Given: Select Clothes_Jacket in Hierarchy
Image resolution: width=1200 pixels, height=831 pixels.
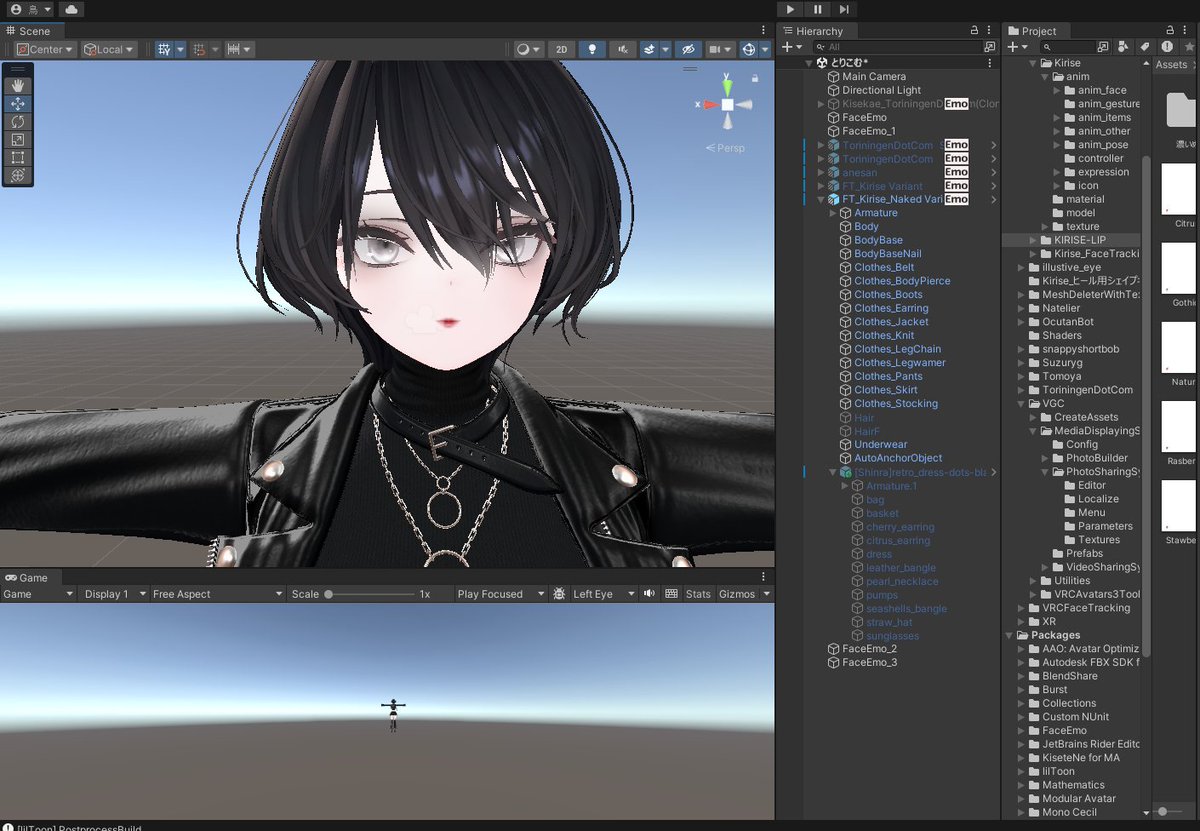Looking at the screenshot, I should tap(891, 322).
